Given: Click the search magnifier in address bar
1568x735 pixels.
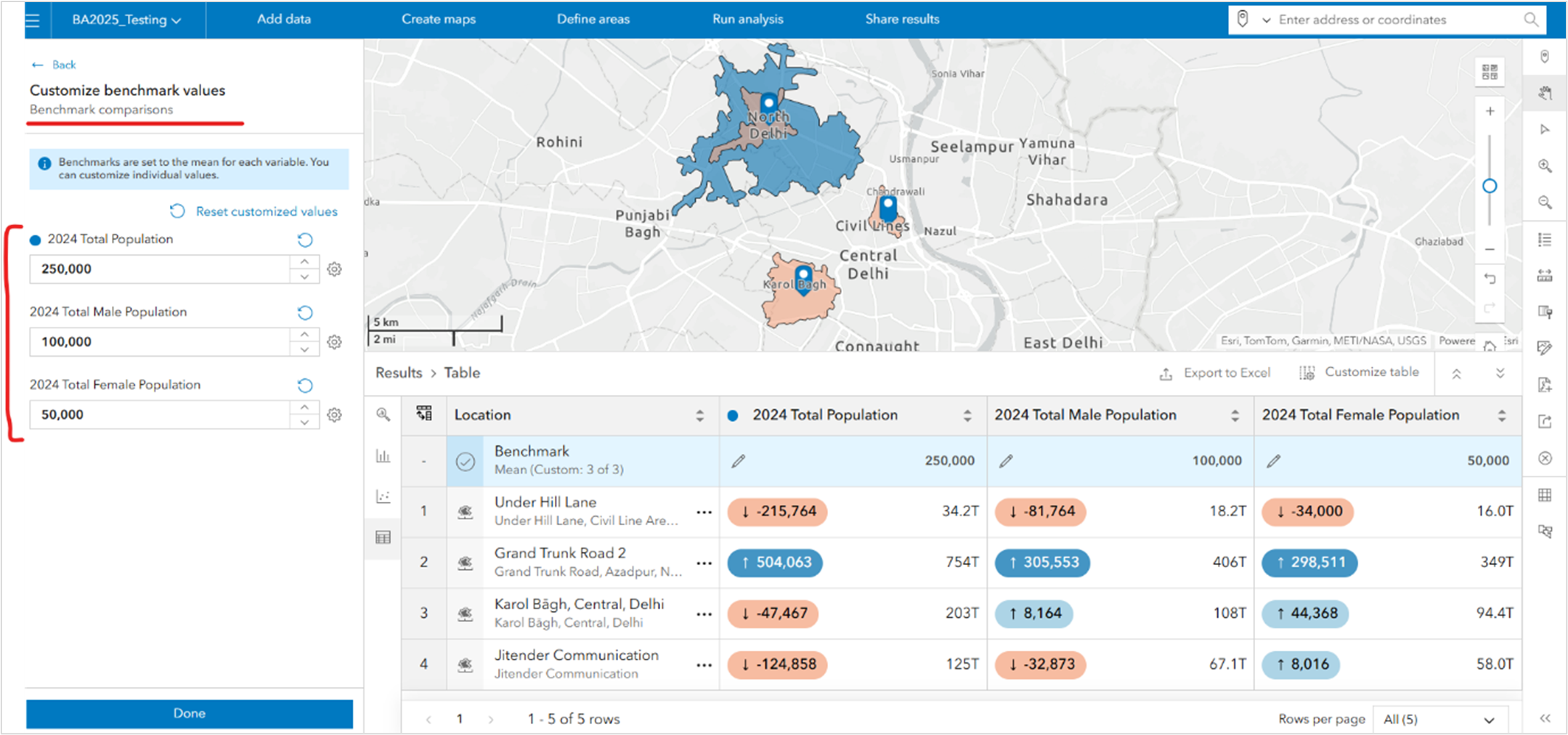Looking at the screenshot, I should pyautogui.click(x=1530, y=20).
